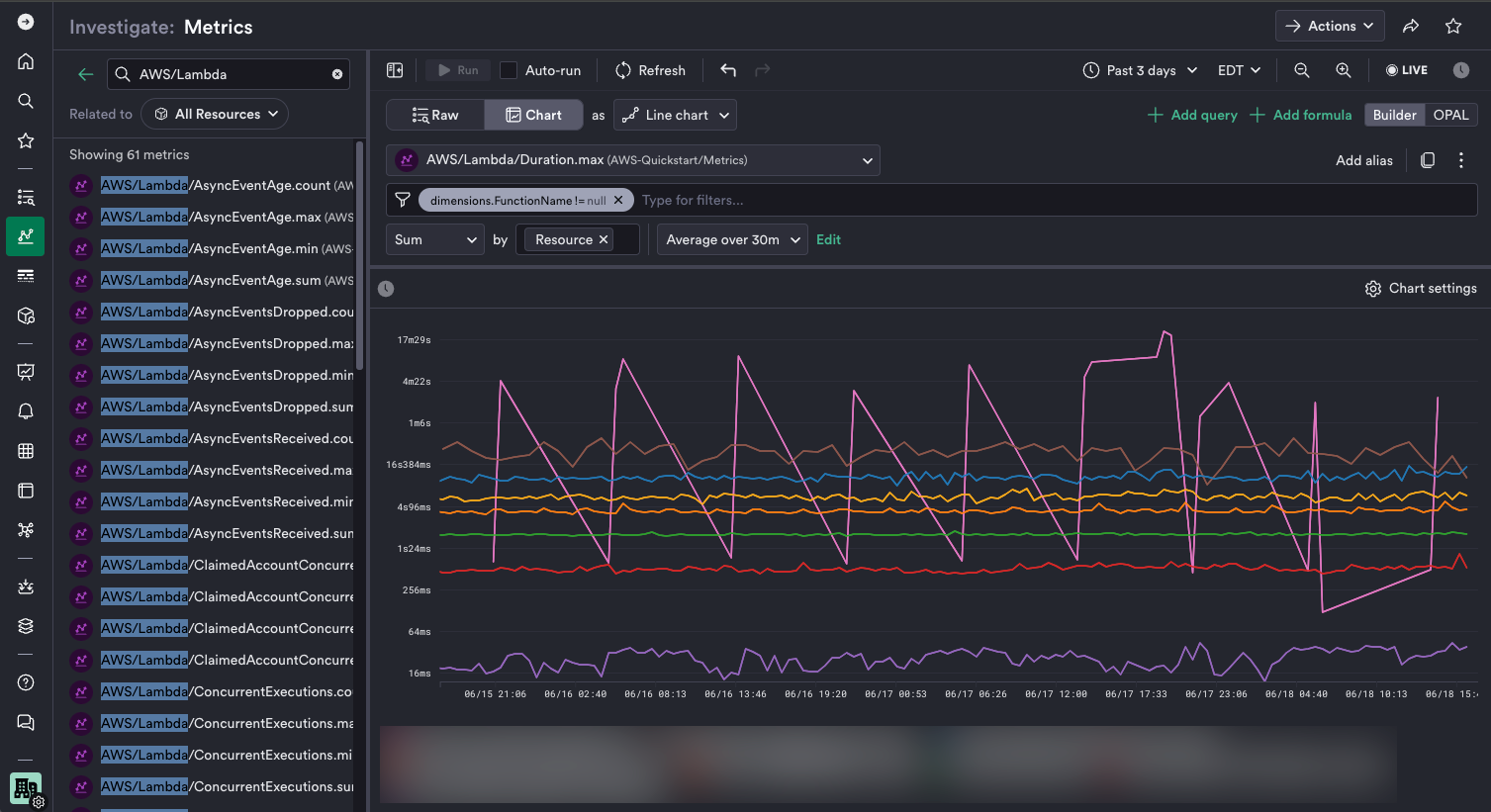The height and width of the screenshot is (812, 1491).
Task: Open the search icon in left sidebar
Action: 26,101
